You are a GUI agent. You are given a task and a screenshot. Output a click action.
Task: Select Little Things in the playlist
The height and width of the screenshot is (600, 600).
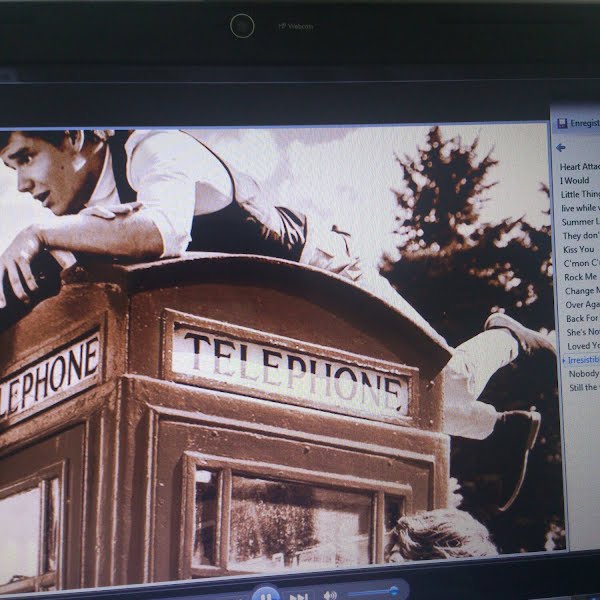[580, 194]
